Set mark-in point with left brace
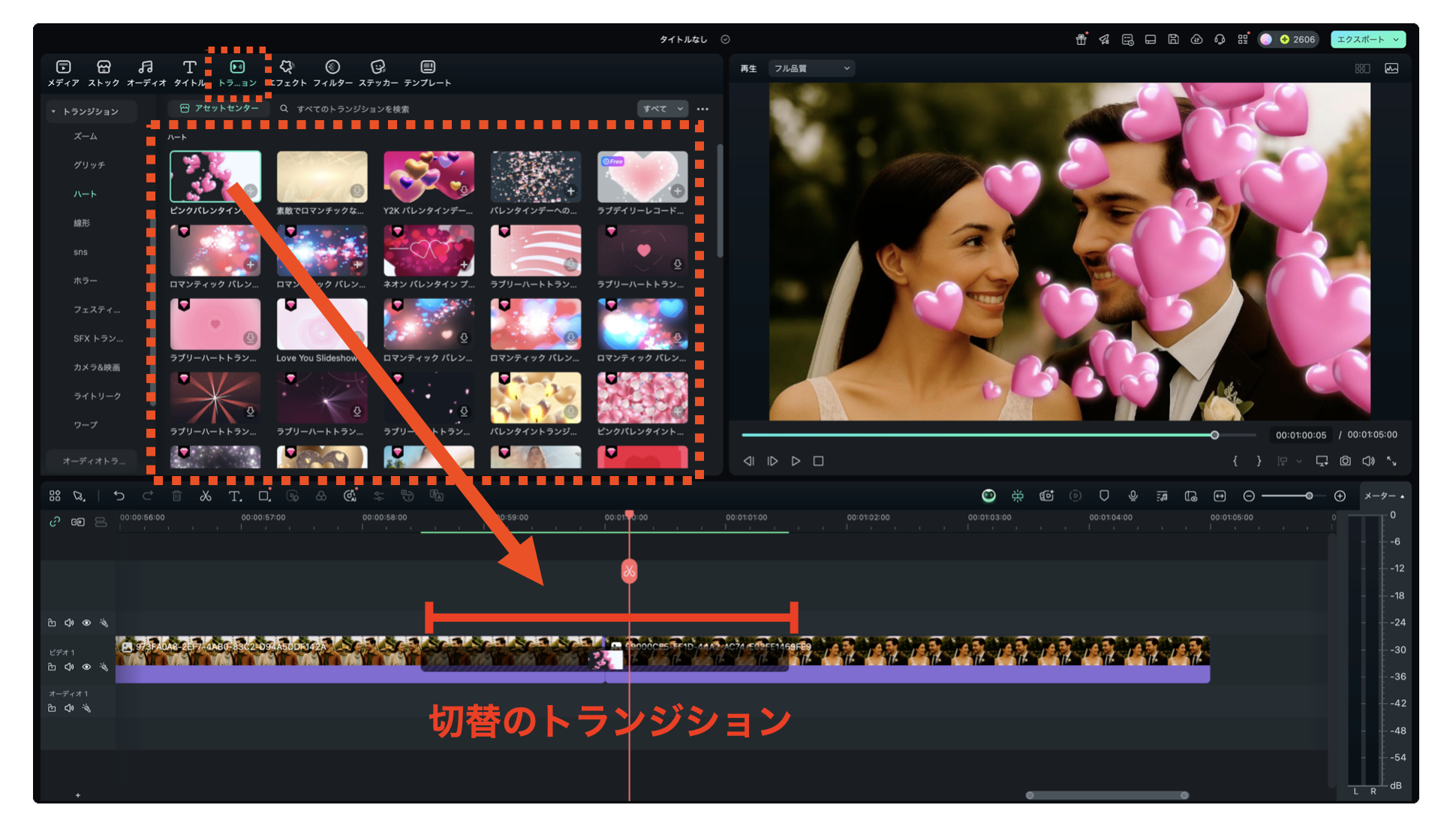The image size is (1456, 835). (1235, 461)
